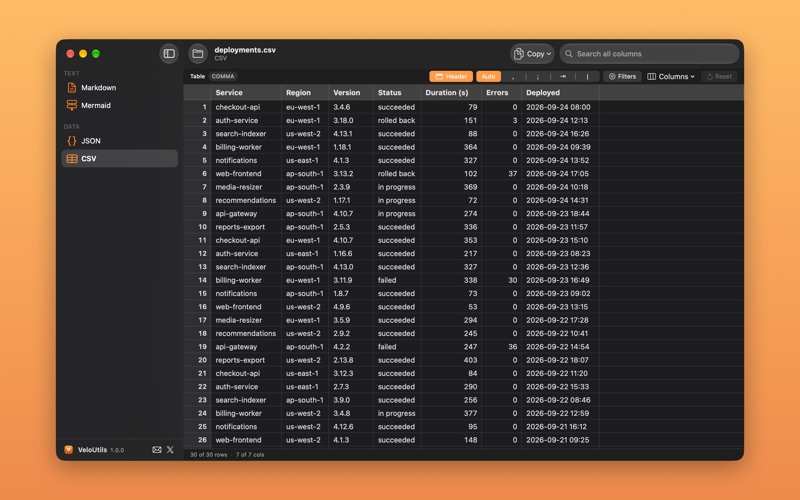800x500 pixels.
Task: Open the email icon in footer
Action: 157,450
